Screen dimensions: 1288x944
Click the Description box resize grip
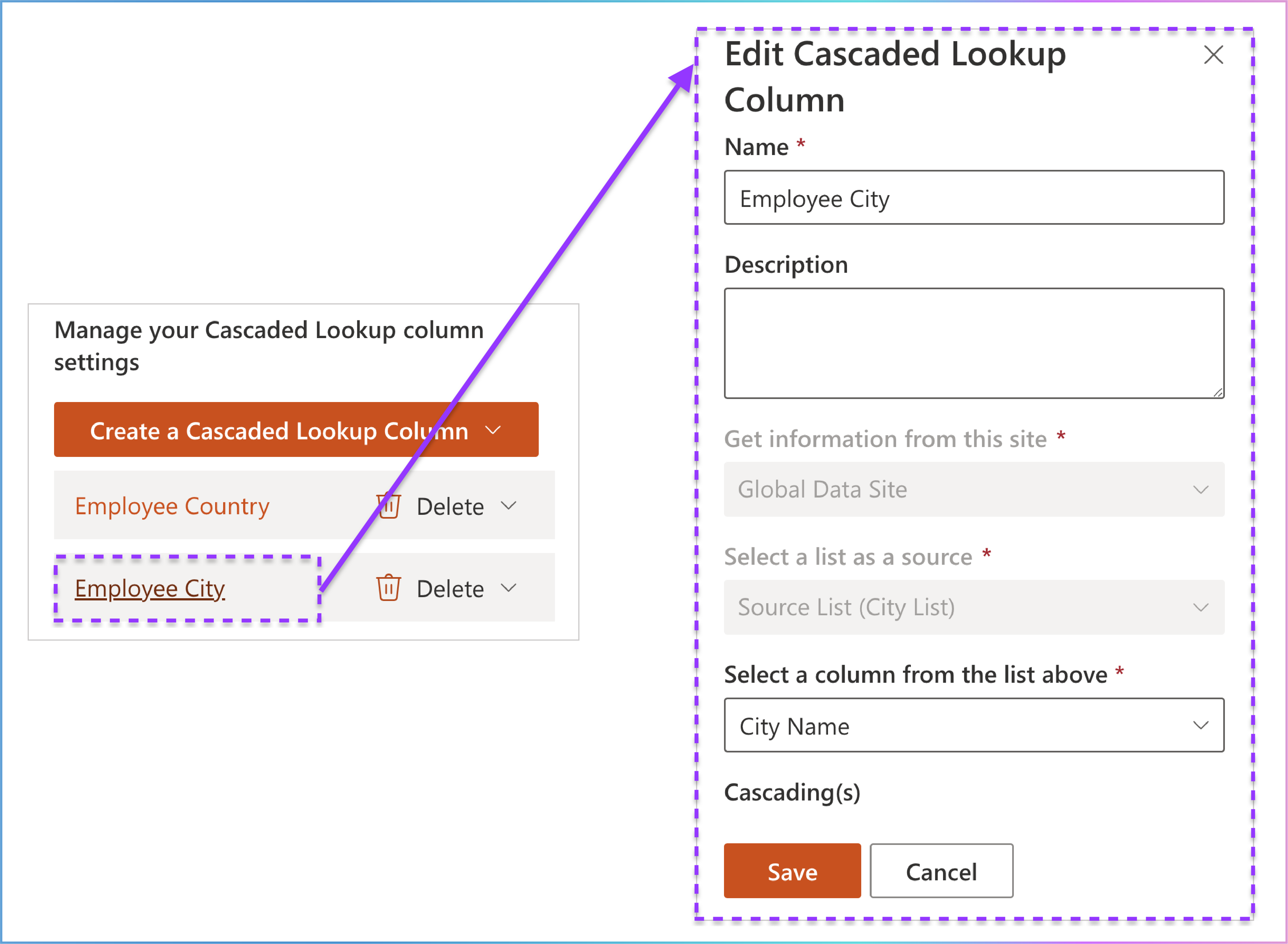click(1218, 392)
